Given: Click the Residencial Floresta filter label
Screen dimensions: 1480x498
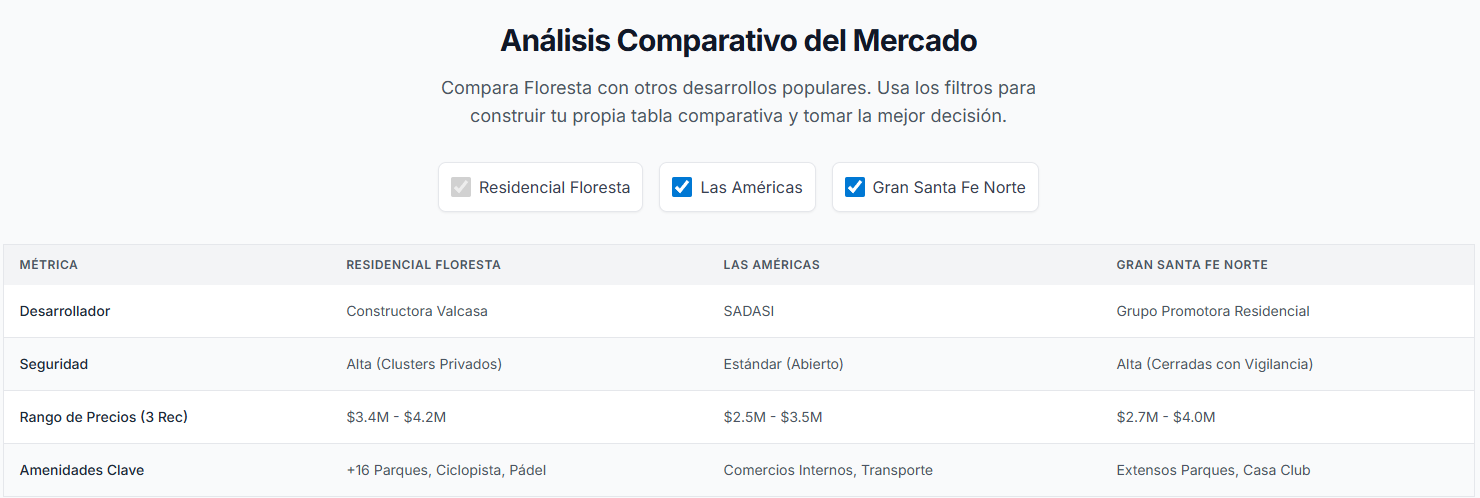Looking at the screenshot, I should (554, 187).
